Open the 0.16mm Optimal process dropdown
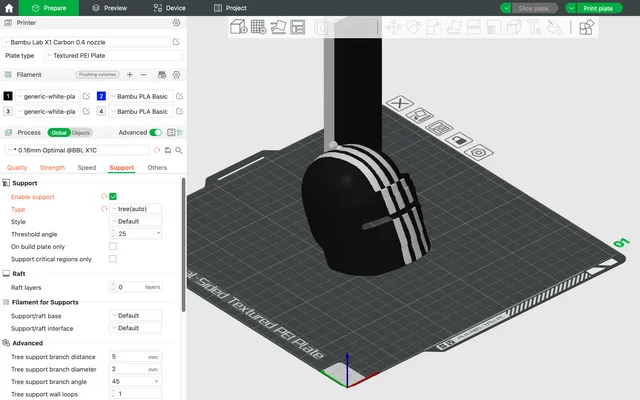Image resolution: width=640 pixels, height=400 pixels. tap(77, 150)
